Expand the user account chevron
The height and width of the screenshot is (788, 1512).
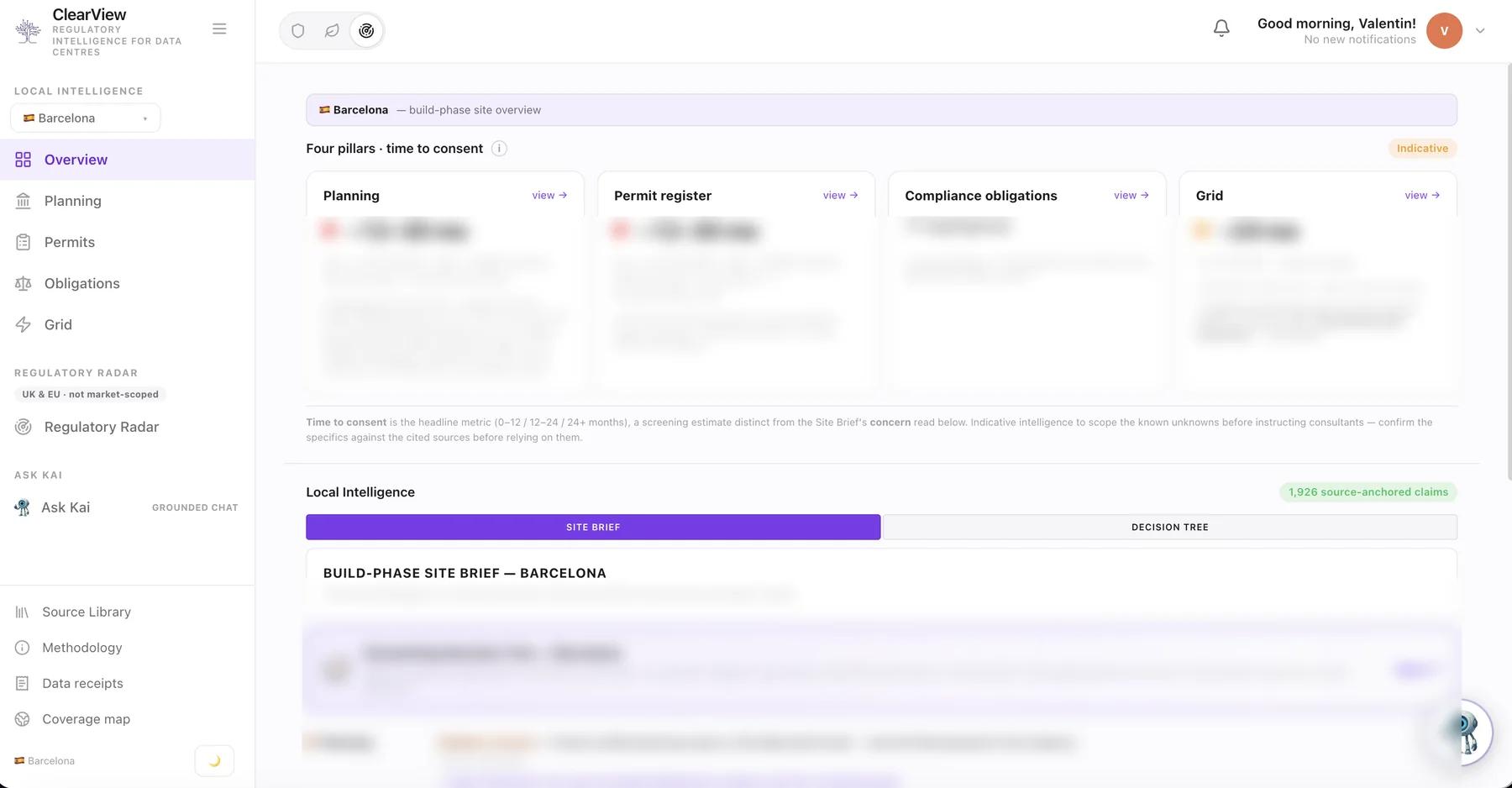tap(1480, 31)
